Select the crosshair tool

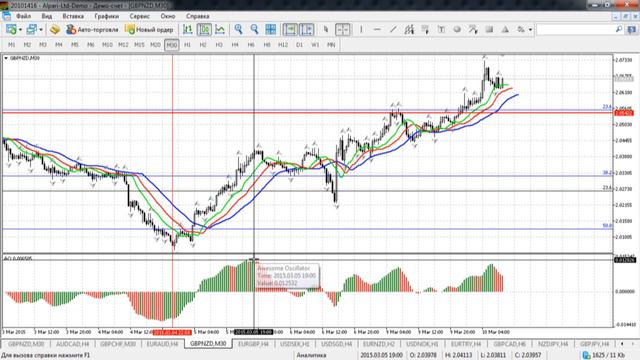click(x=342, y=29)
